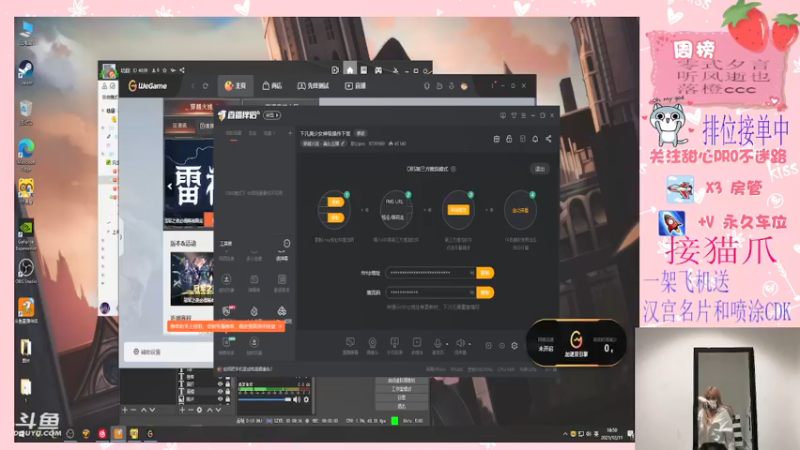Open OBS audio mixer gear settings
The width and height of the screenshot is (800, 450).
(x=306, y=400)
